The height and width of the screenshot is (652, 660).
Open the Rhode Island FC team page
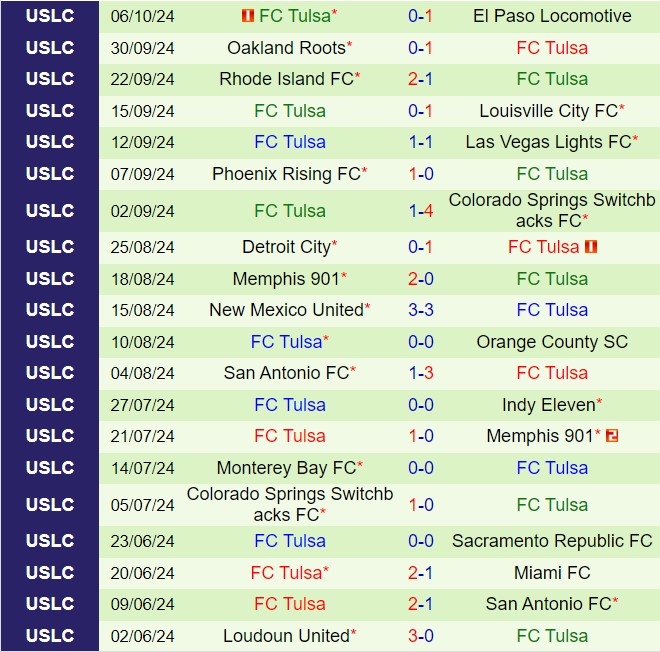pos(285,79)
